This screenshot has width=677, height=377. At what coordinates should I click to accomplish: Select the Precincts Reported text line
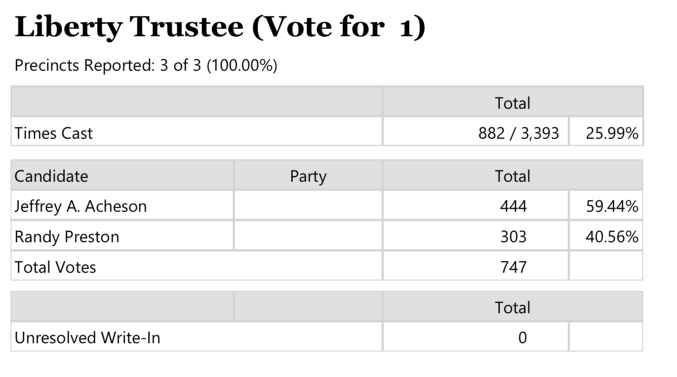click(146, 66)
